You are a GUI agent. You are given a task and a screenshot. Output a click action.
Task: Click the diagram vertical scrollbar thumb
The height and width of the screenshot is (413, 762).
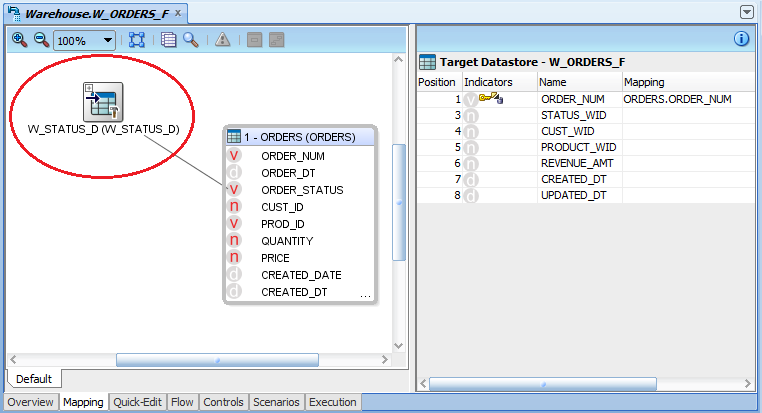click(x=399, y=202)
